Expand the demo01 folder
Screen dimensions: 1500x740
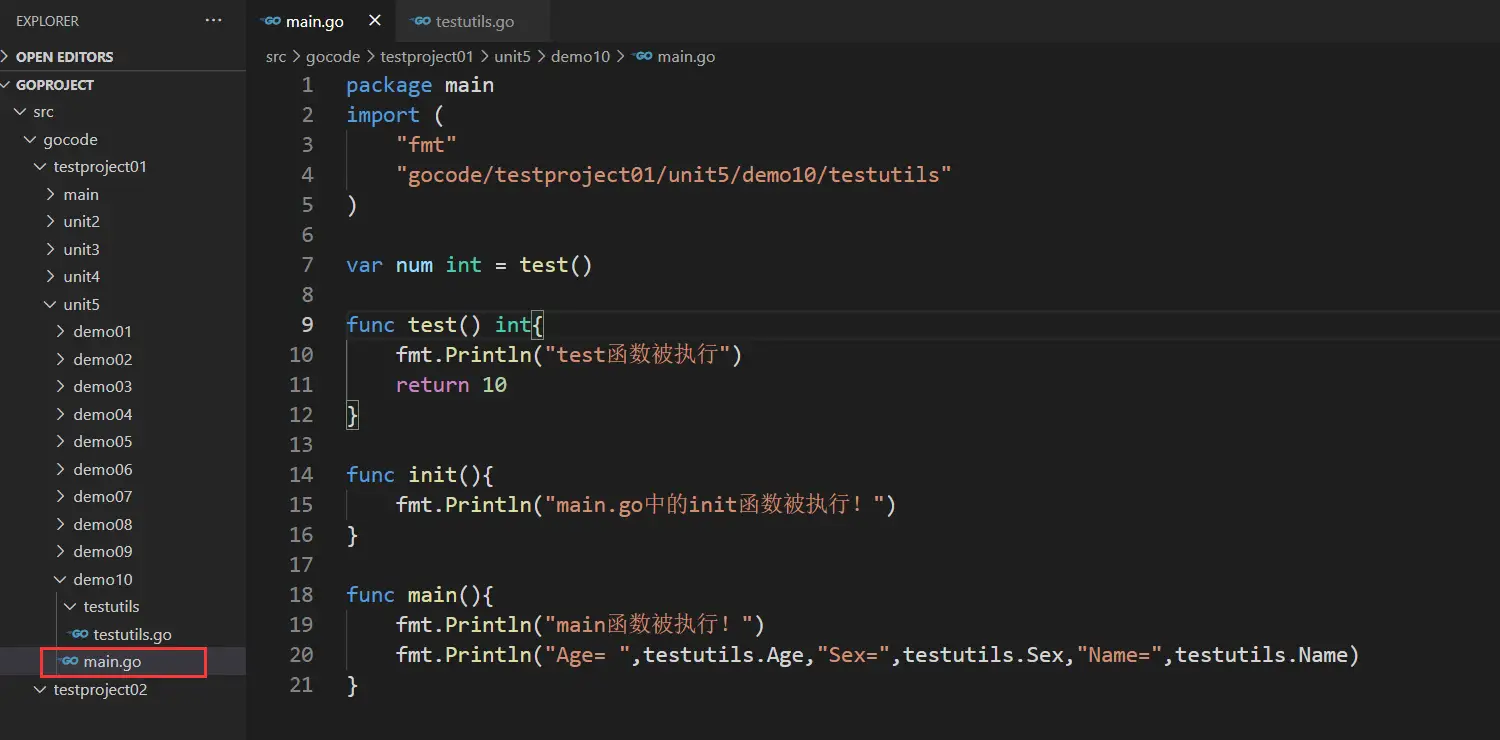click(x=102, y=332)
